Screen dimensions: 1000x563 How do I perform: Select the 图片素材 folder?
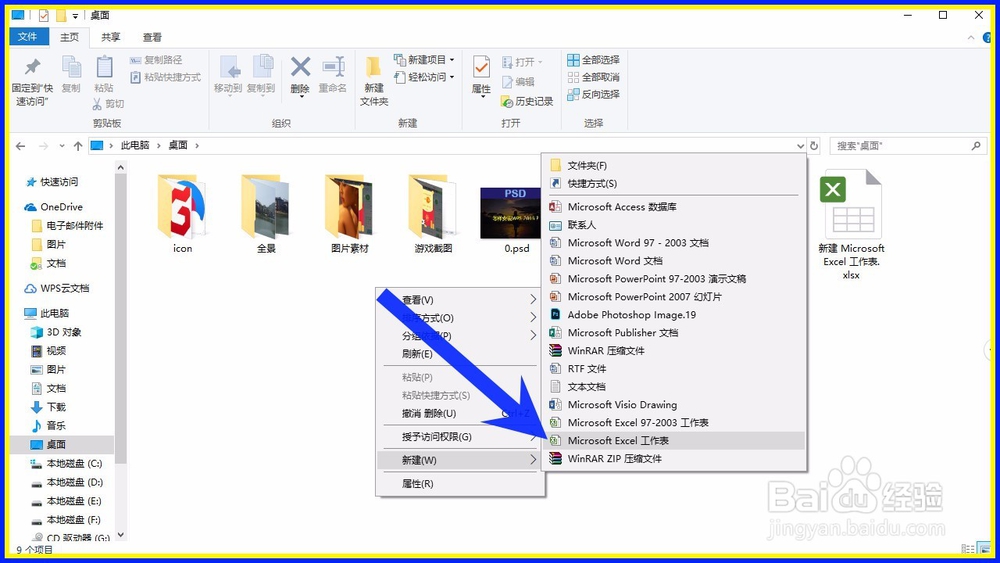pos(349,214)
